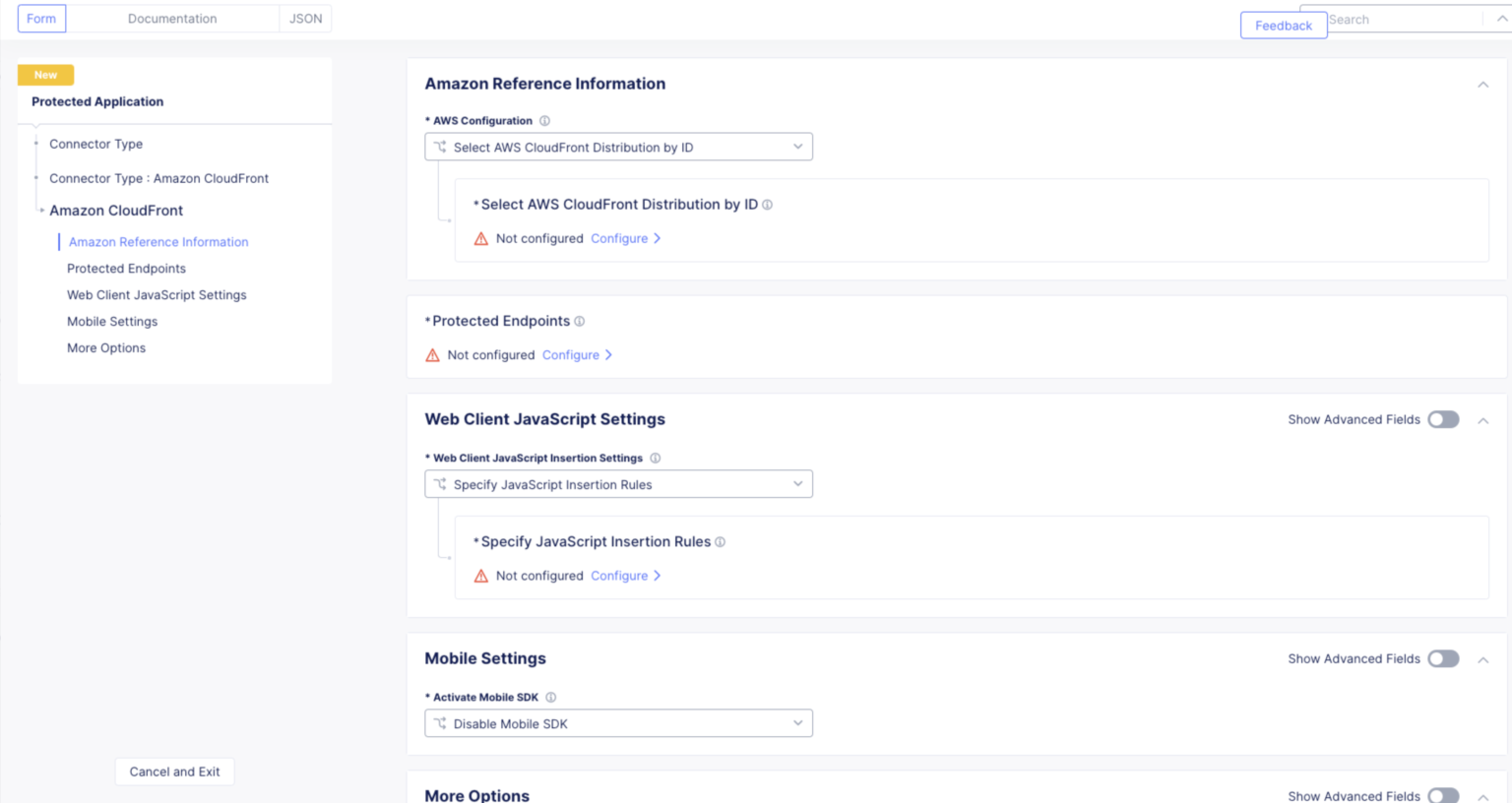The image size is (1512, 803).
Task: Toggle Show Advanced Fields in Web Client JavaScript Settings
Action: tap(1443, 418)
